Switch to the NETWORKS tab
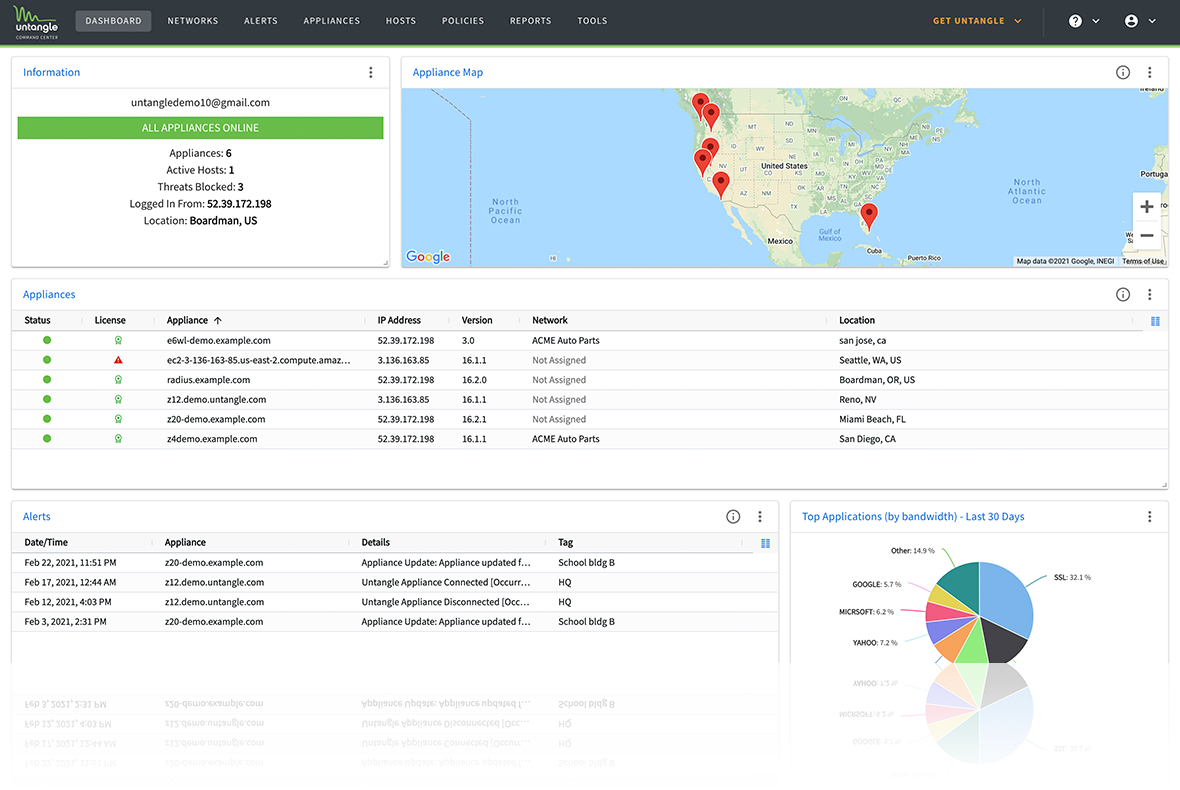This screenshot has width=1180, height=790. [x=192, y=20]
